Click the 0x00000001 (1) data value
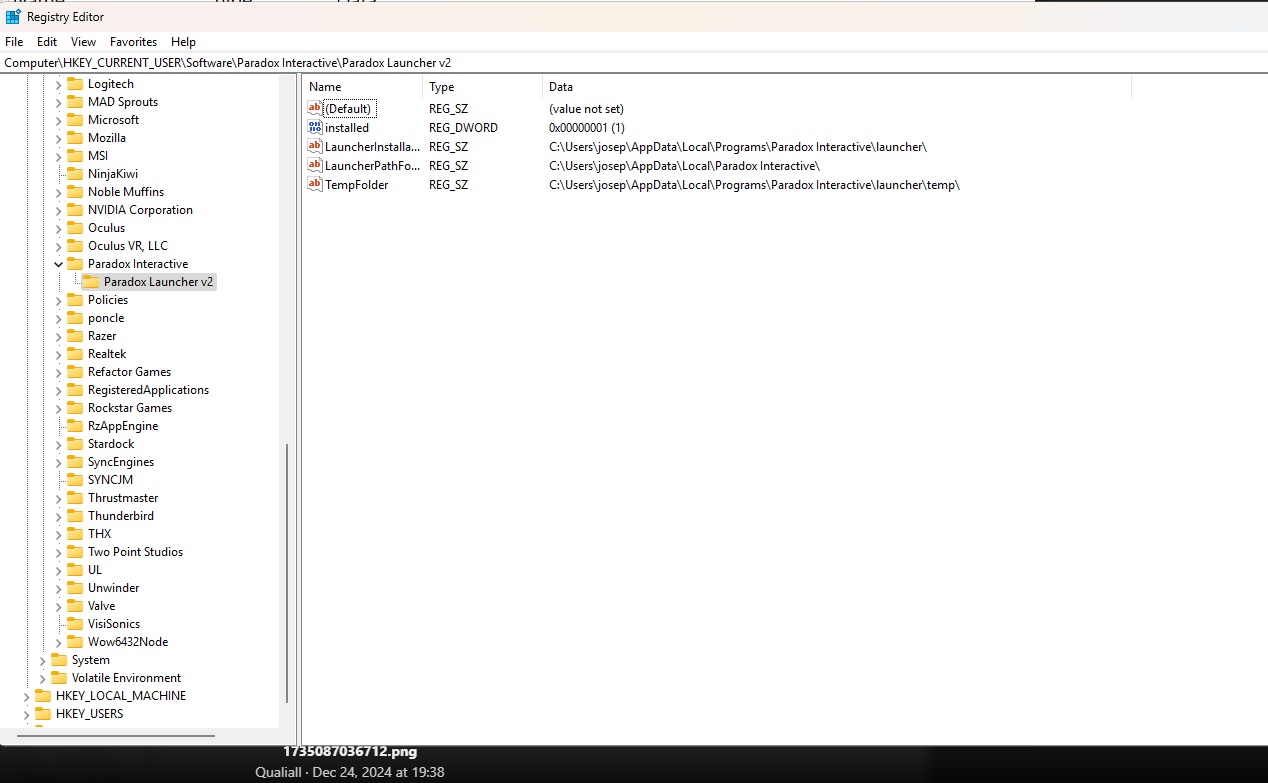Screen dimensions: 1268x783 587,128
